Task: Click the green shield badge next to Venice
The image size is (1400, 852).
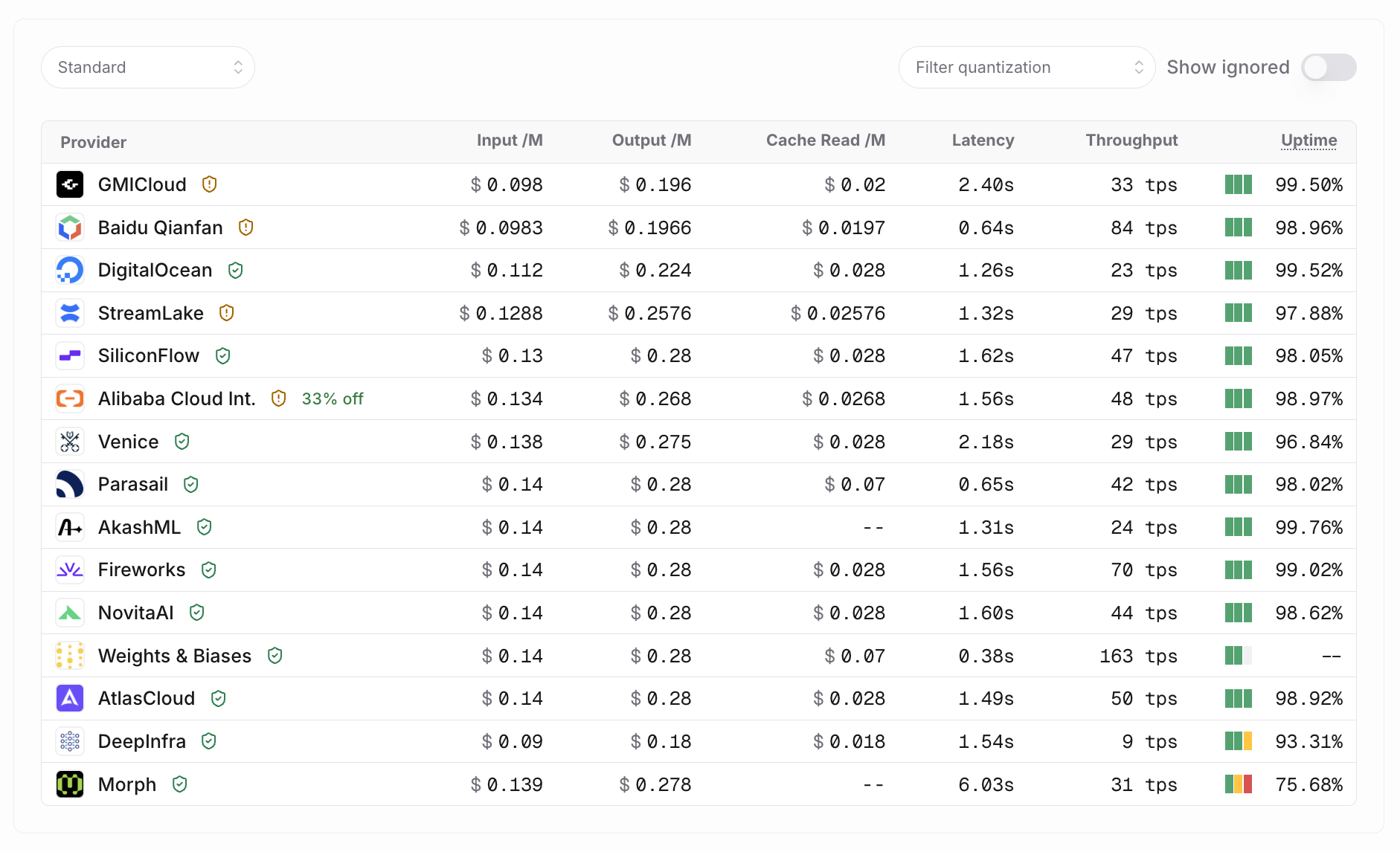Action: point(182,442)
